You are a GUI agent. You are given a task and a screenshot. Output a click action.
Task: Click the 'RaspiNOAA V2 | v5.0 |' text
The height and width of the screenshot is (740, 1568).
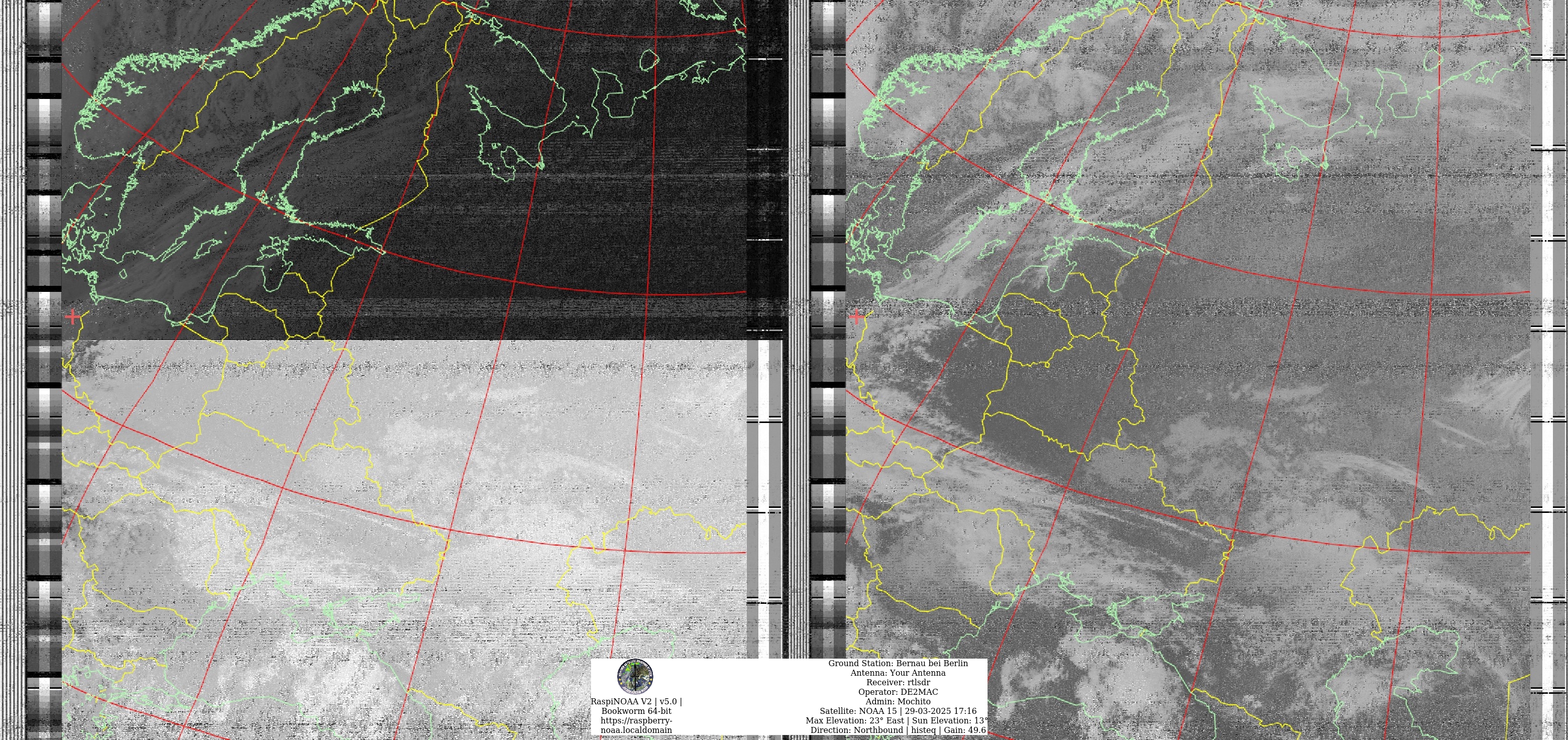[636, 702]
